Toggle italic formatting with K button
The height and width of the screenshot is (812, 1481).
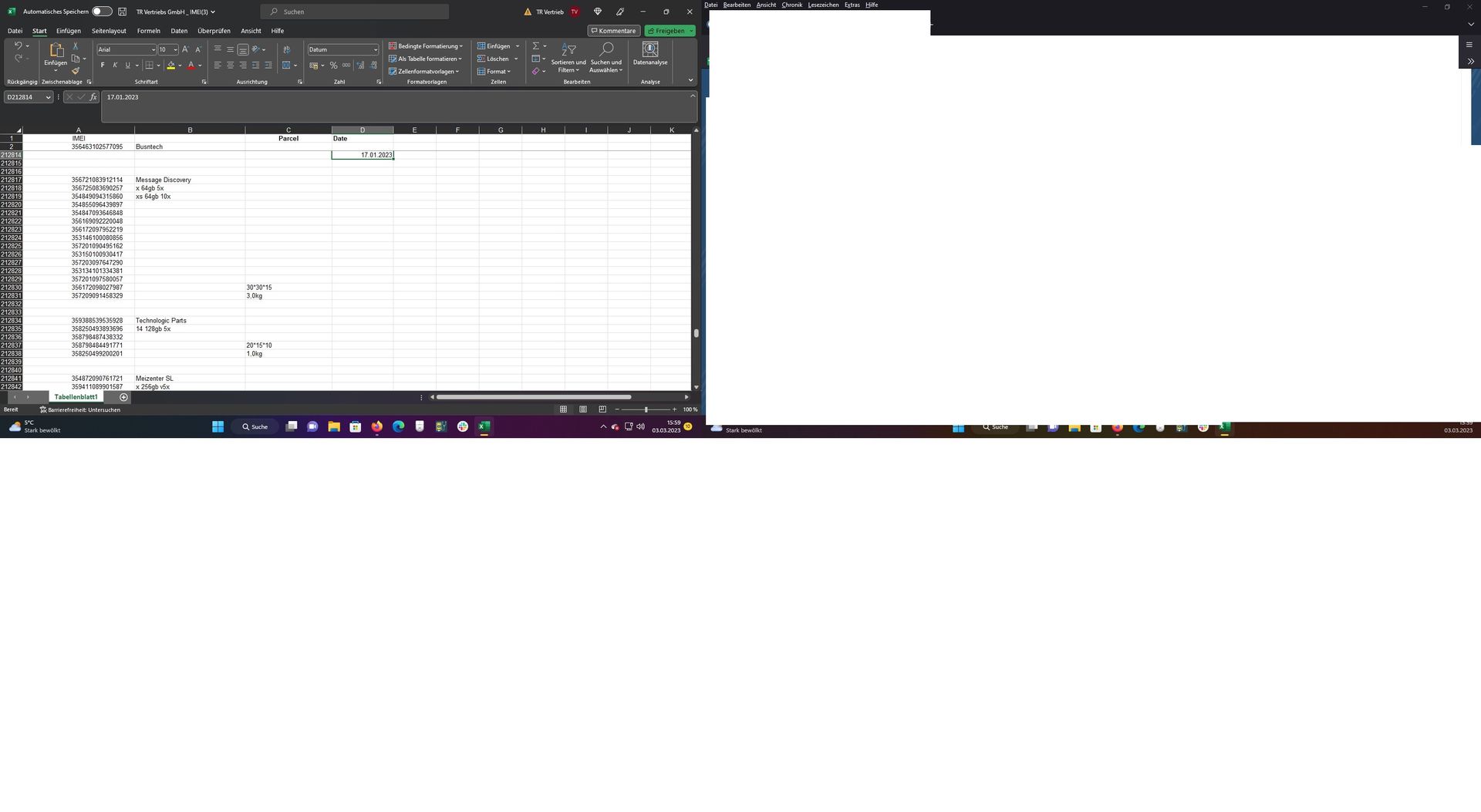(115, 66)
